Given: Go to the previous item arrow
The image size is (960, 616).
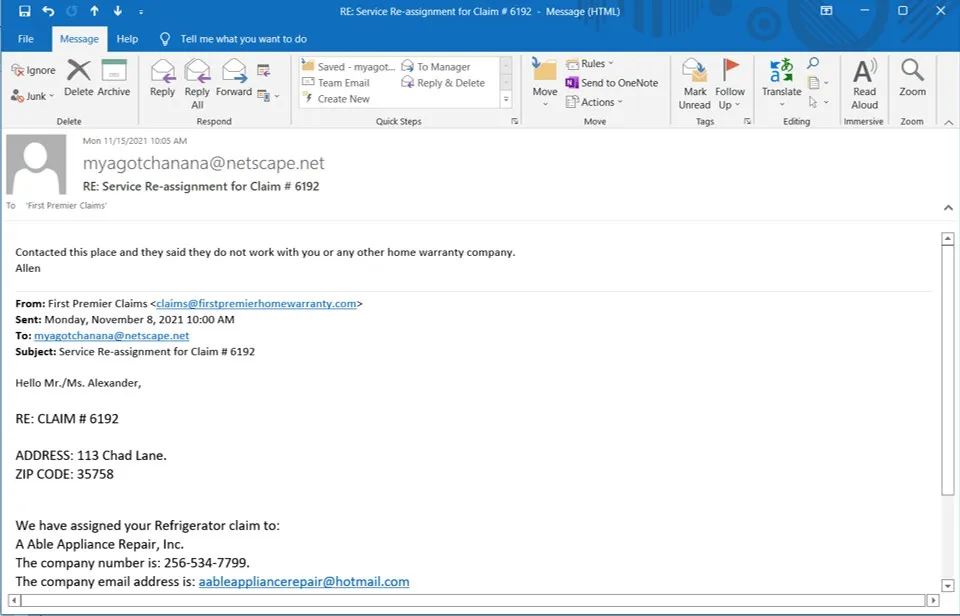Looking at the screenshot, I should click(x=94, y=11).
